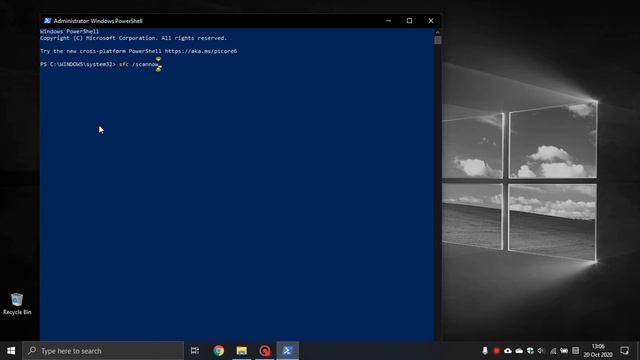Click the microphone tray icon
The image size is (640, 360).
[x=485, y=351]
